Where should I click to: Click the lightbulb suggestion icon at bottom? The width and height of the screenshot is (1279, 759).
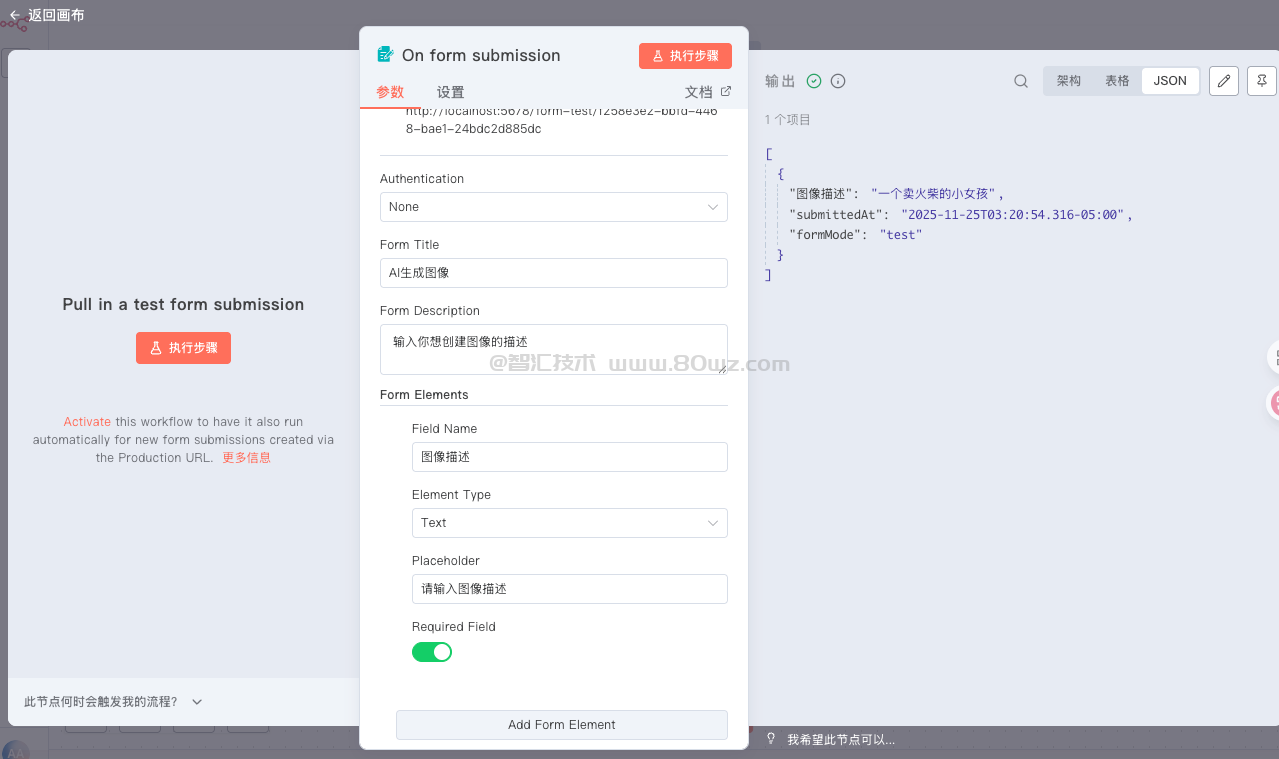pyautogui.click(x=771, y=739)
